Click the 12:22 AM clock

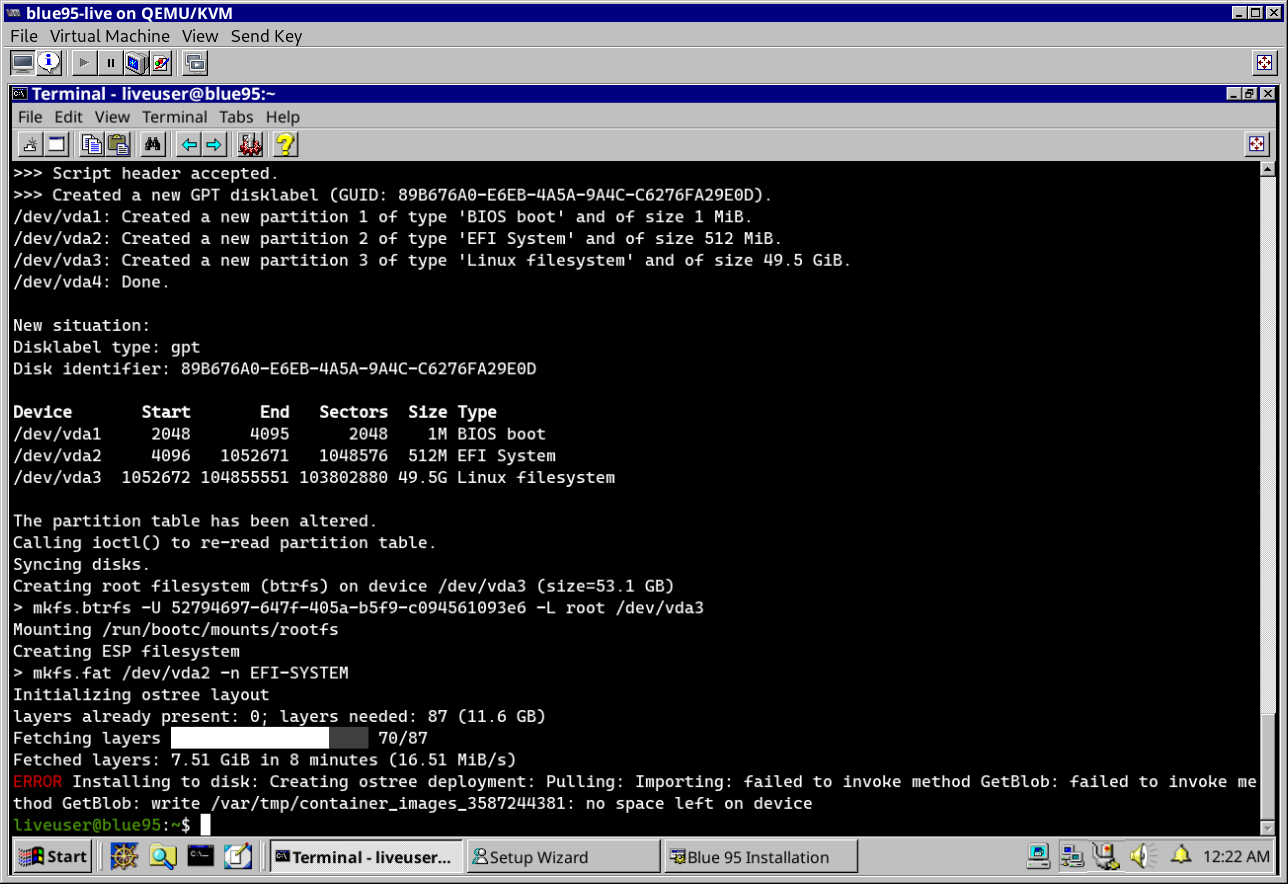point(1236,857)
